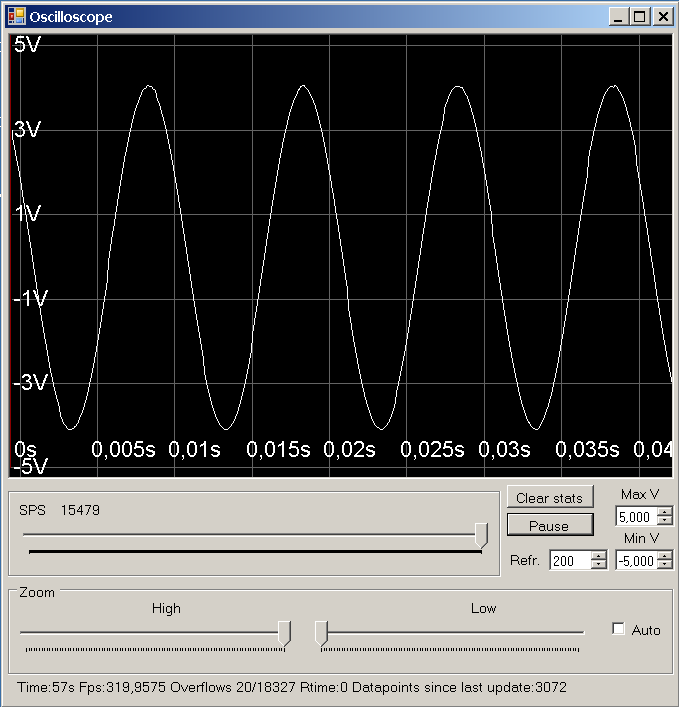Screen dimensions: 679x707
Task: Click the -5V axis label
Action: (30, 467)
